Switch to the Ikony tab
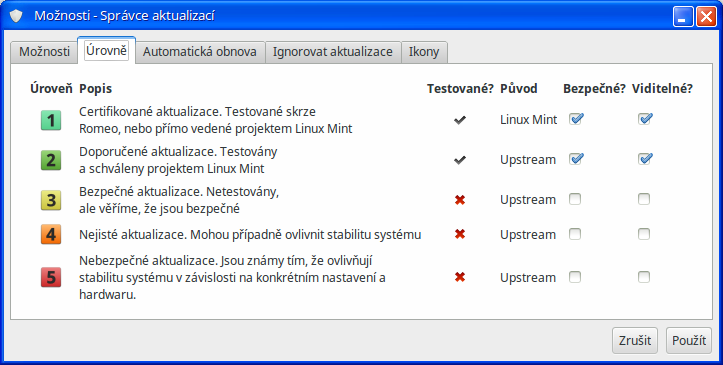The width and height of the screenshot is (723, 365). pyautogui.click(x=424, y=52)
